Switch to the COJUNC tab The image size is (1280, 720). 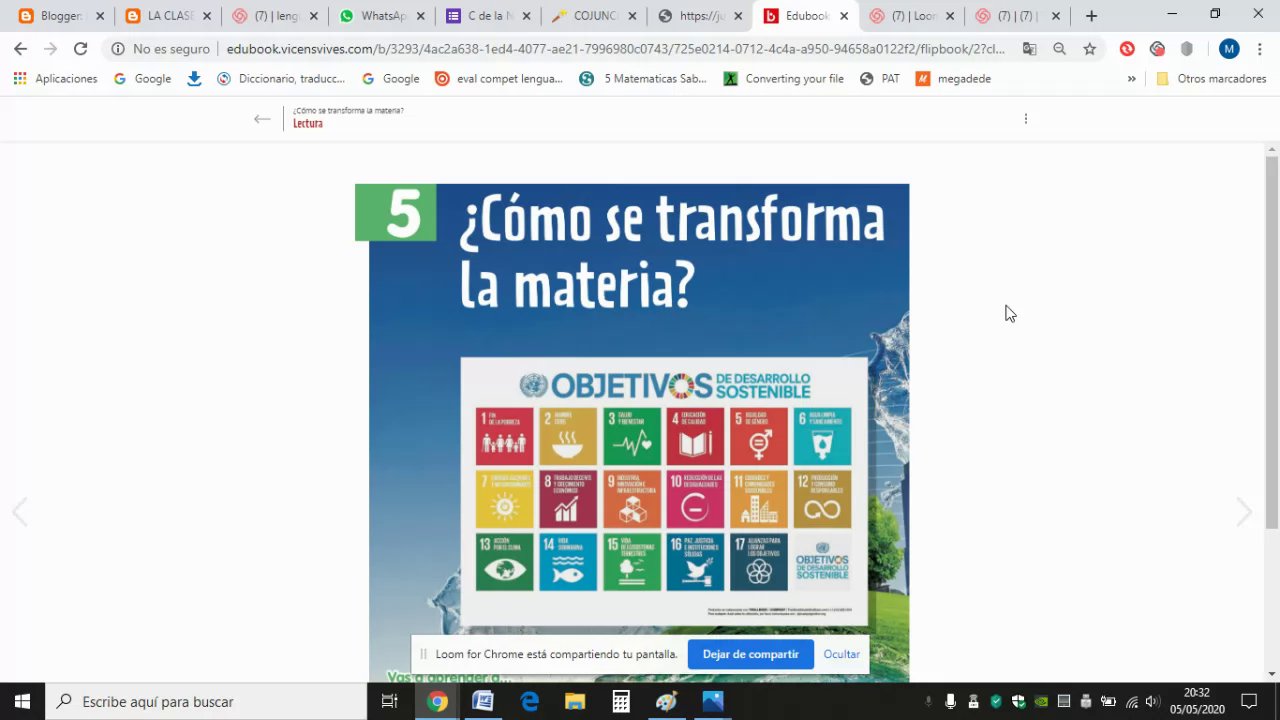595,16
